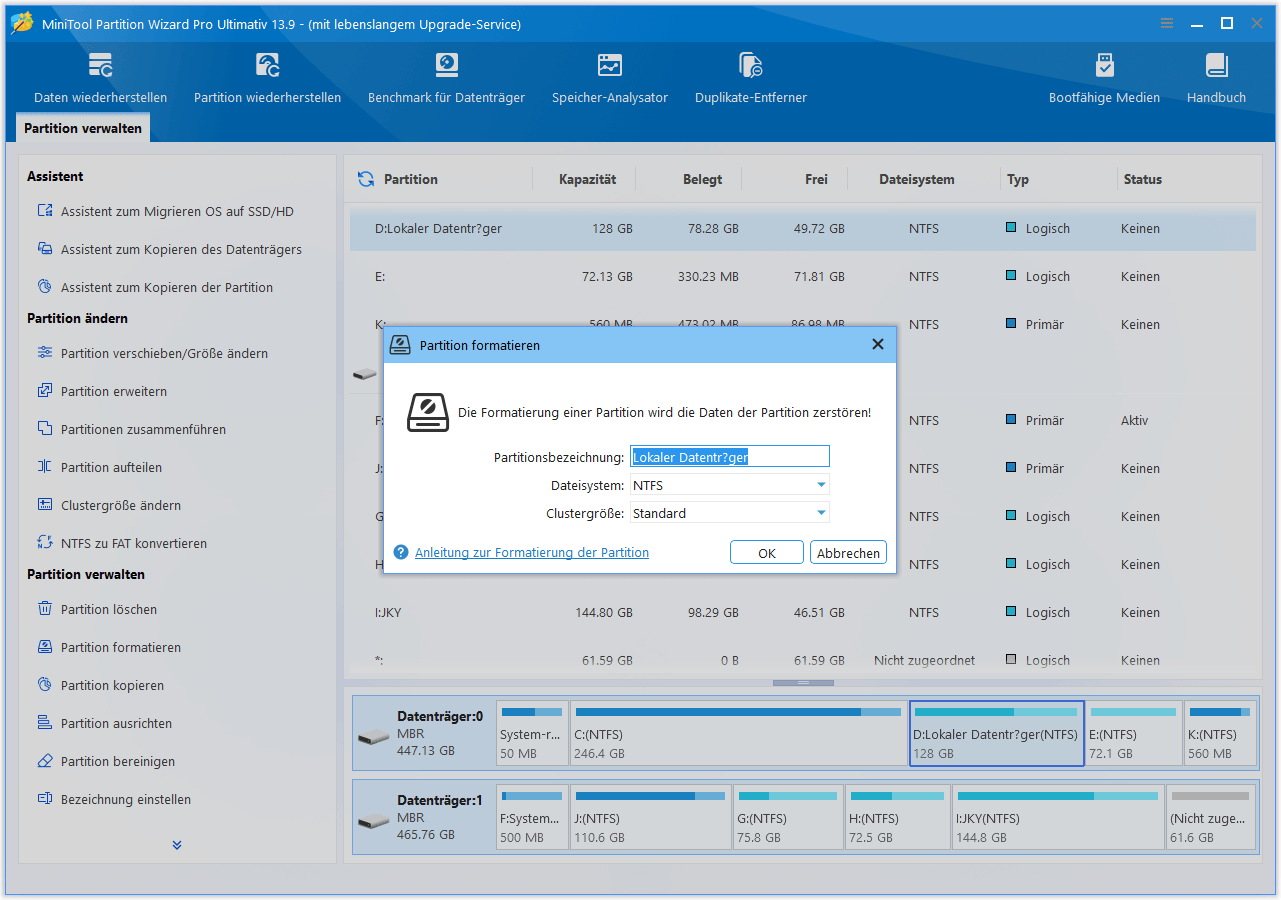Image resolution: width=1281 pixels, height=900 pixels.
Task: Launch the Partition wiederherstellen icon
Action: point(267,66)
